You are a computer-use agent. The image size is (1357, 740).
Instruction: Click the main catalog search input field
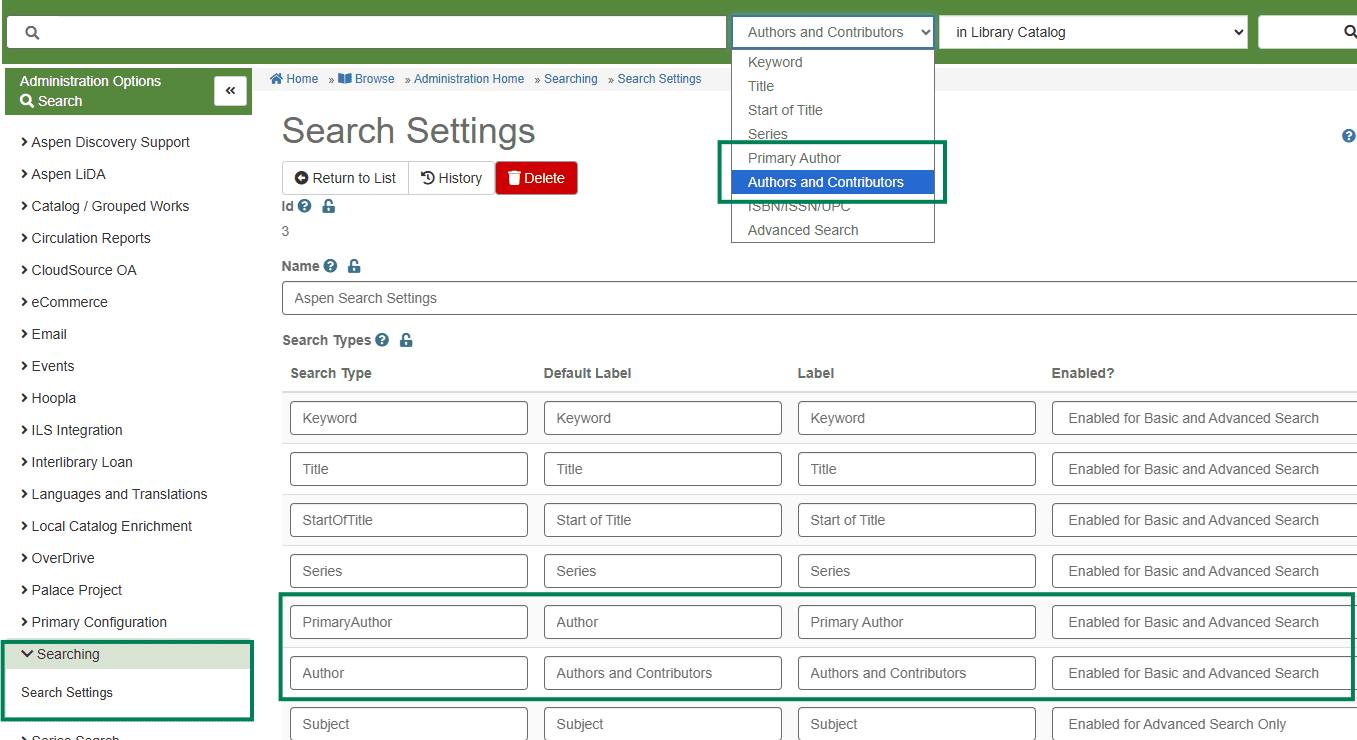(x=366, y=32)
